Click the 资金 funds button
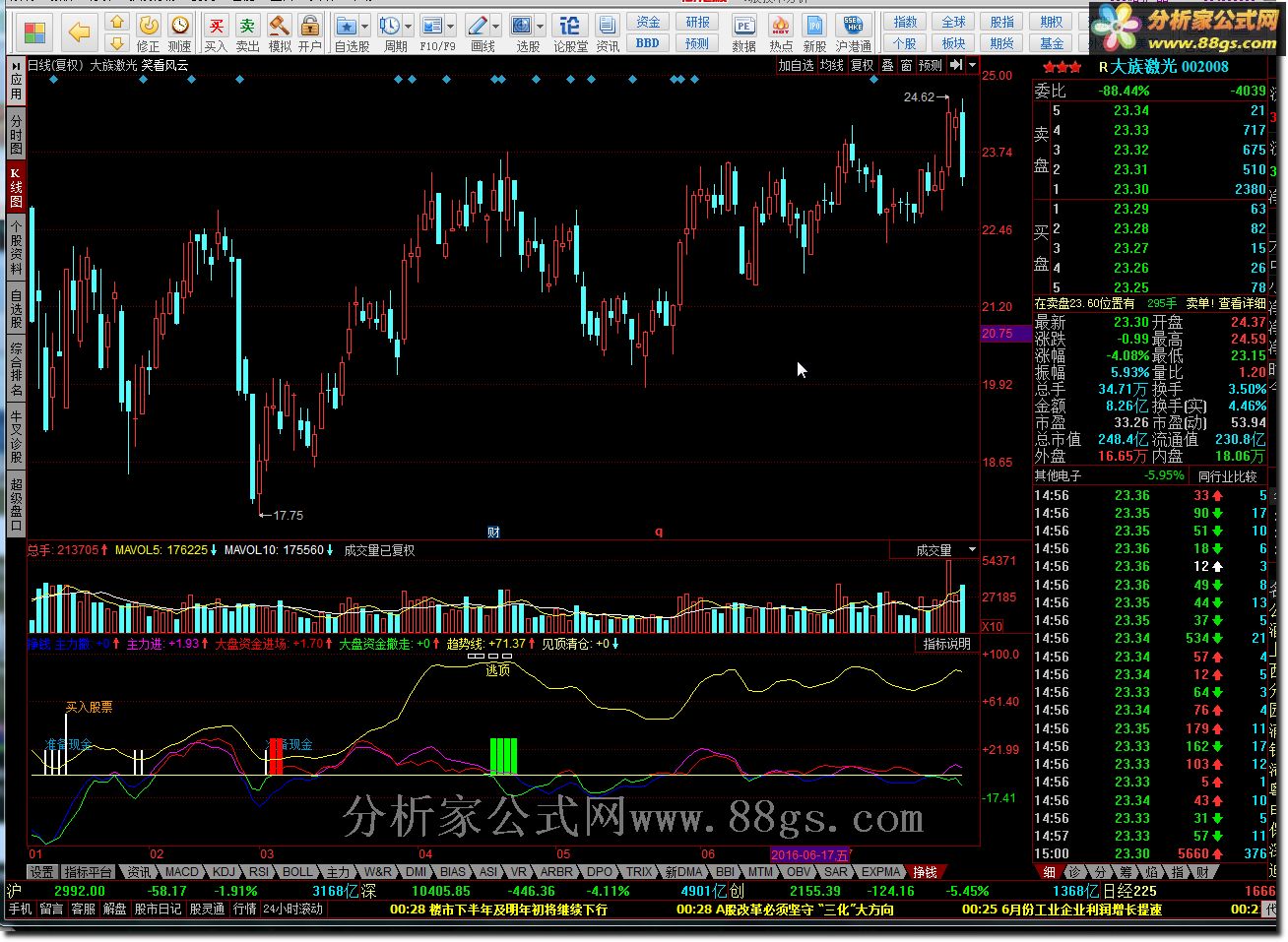The image size is (1288, 942). pos(648,22)
